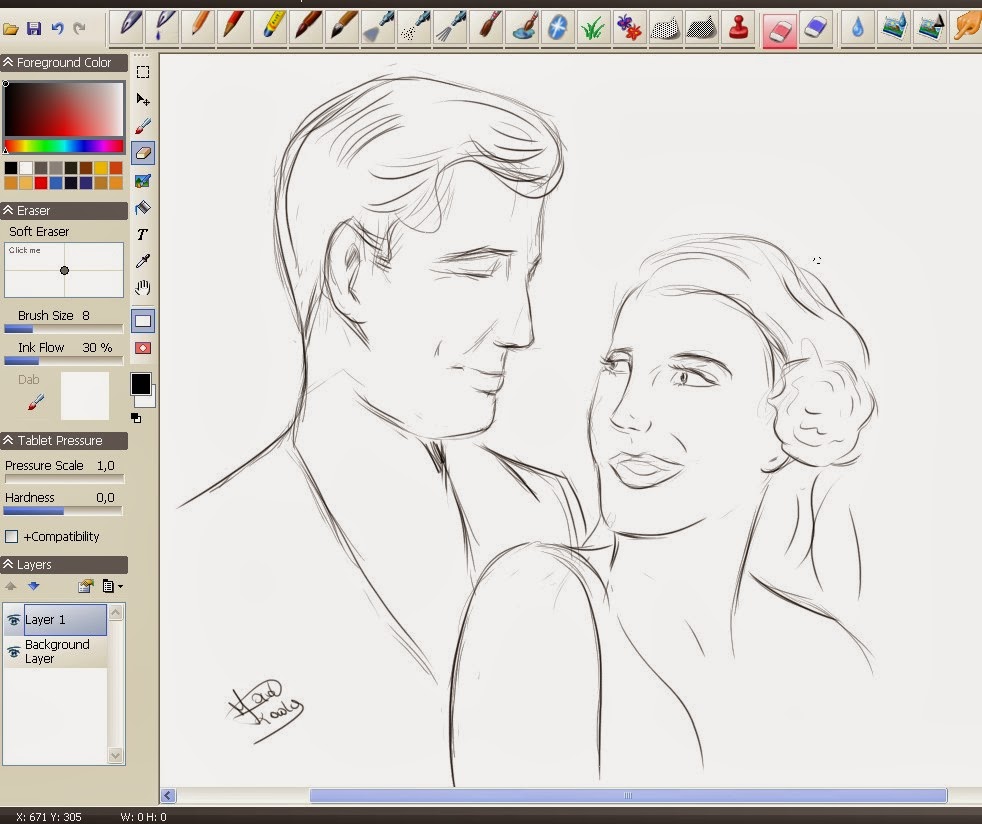This screenshot has width=982, height=824.
Task: Select the green grass brush
Action: click(593, 27)
